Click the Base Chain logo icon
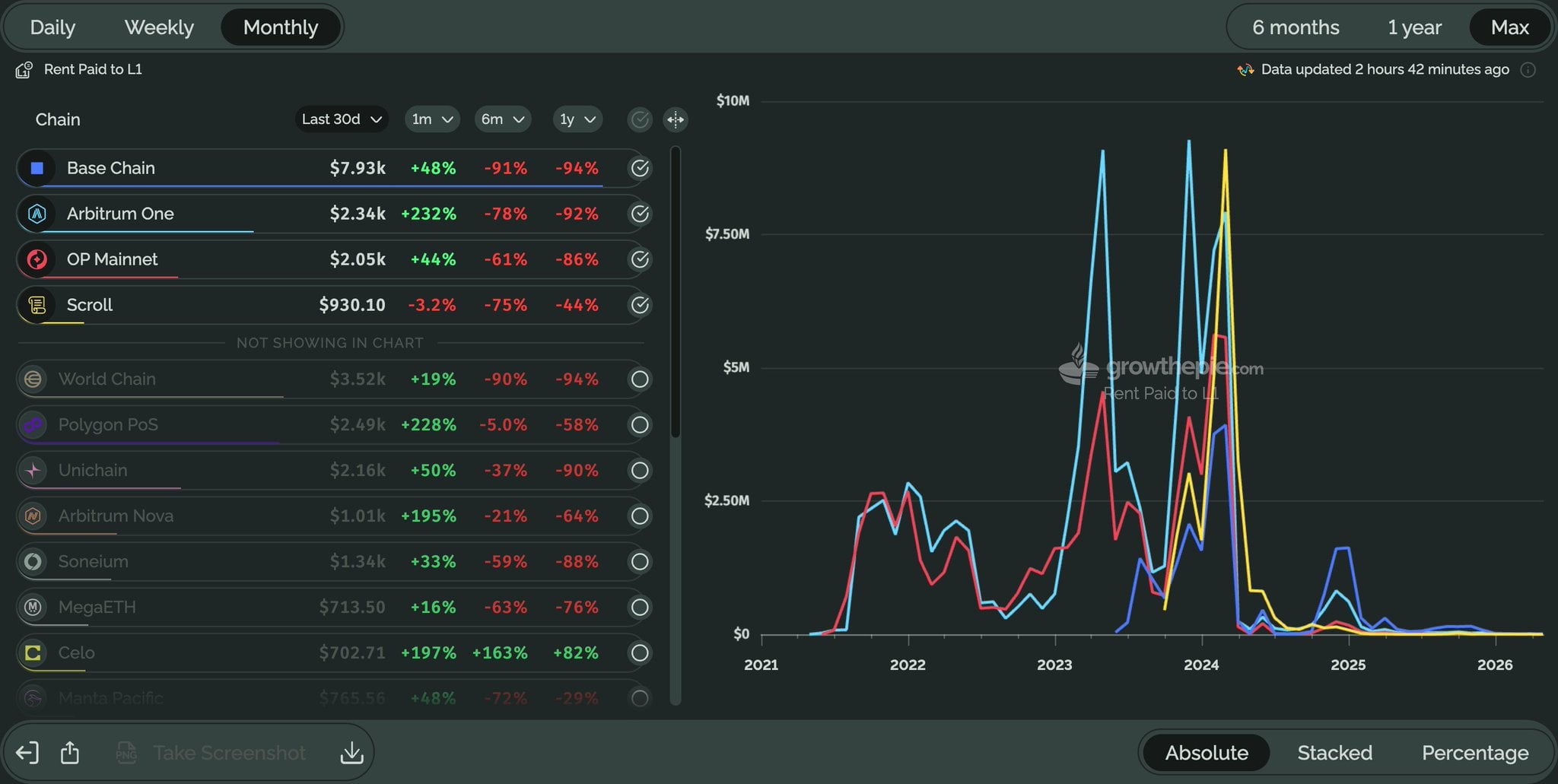 pos(37,168)
